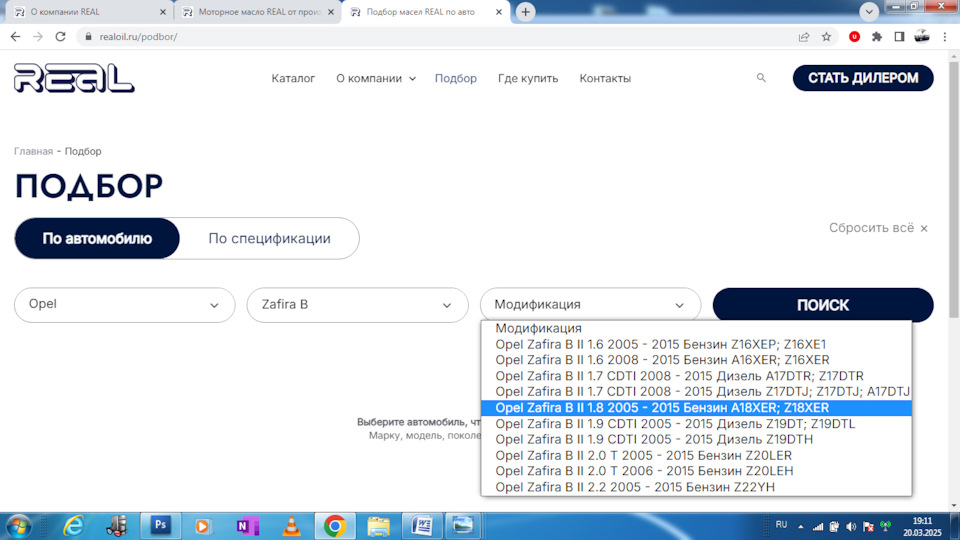This screenshot has height=540, width=960.
Task: Open a new browser tab
Action: [x=525, y=12]
